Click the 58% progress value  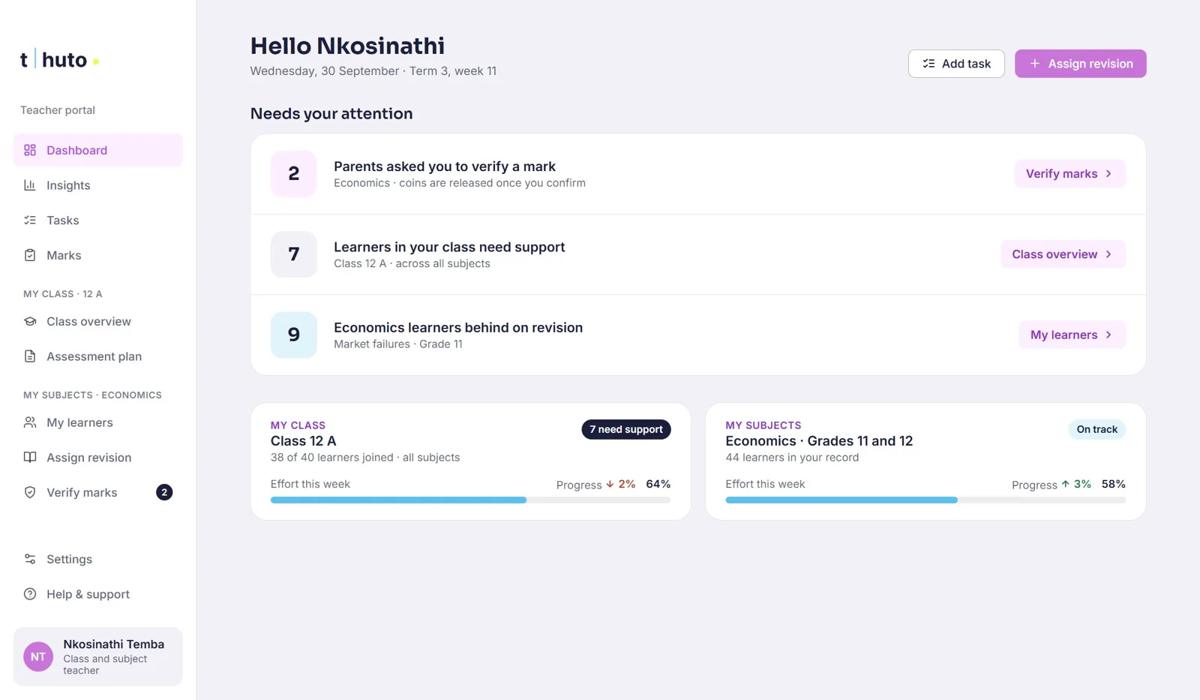[x=1113, y=484]
